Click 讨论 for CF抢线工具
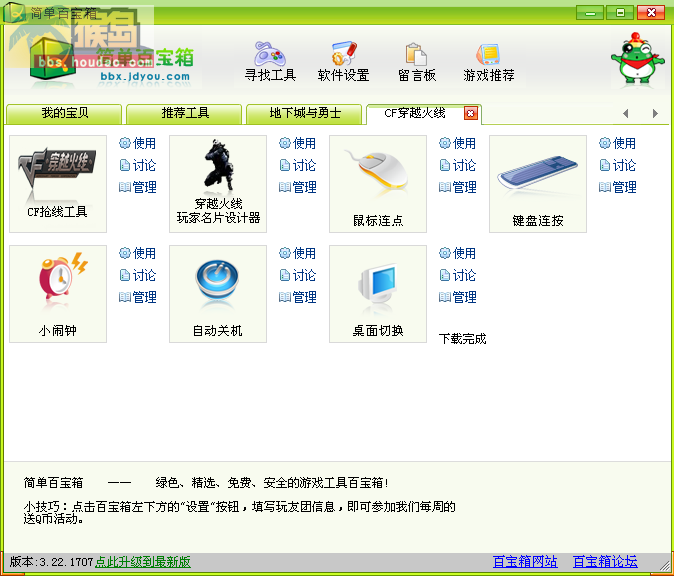This screenshot has height=576, width=674. [138, 165]
